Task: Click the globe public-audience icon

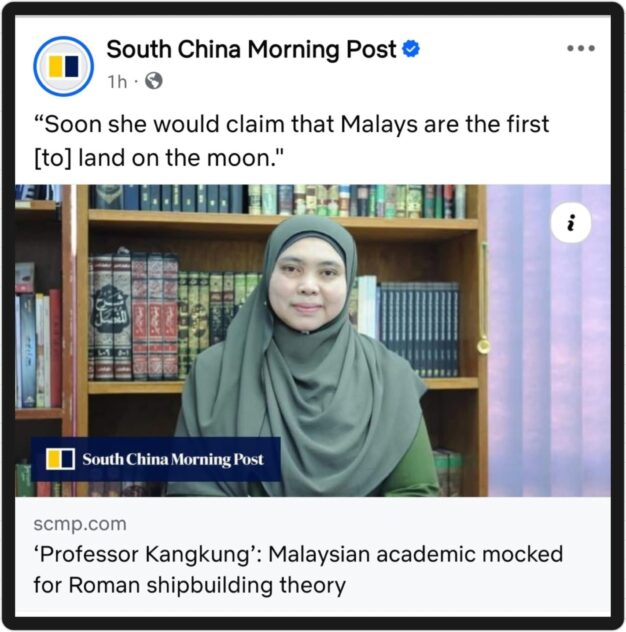Action: tap(154, 81)
